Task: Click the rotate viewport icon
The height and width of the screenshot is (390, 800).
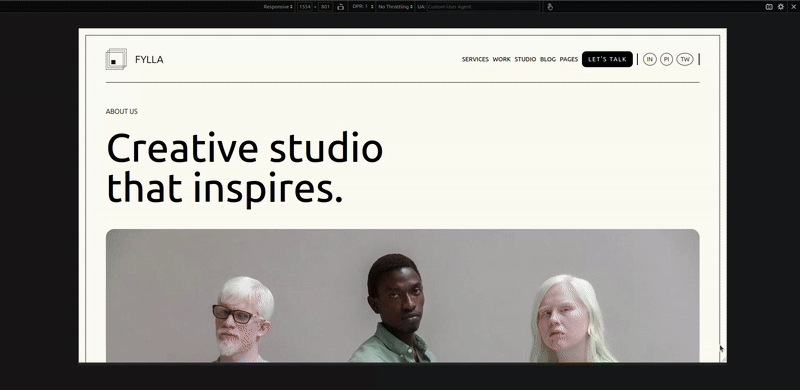Action: pos(340,7)
